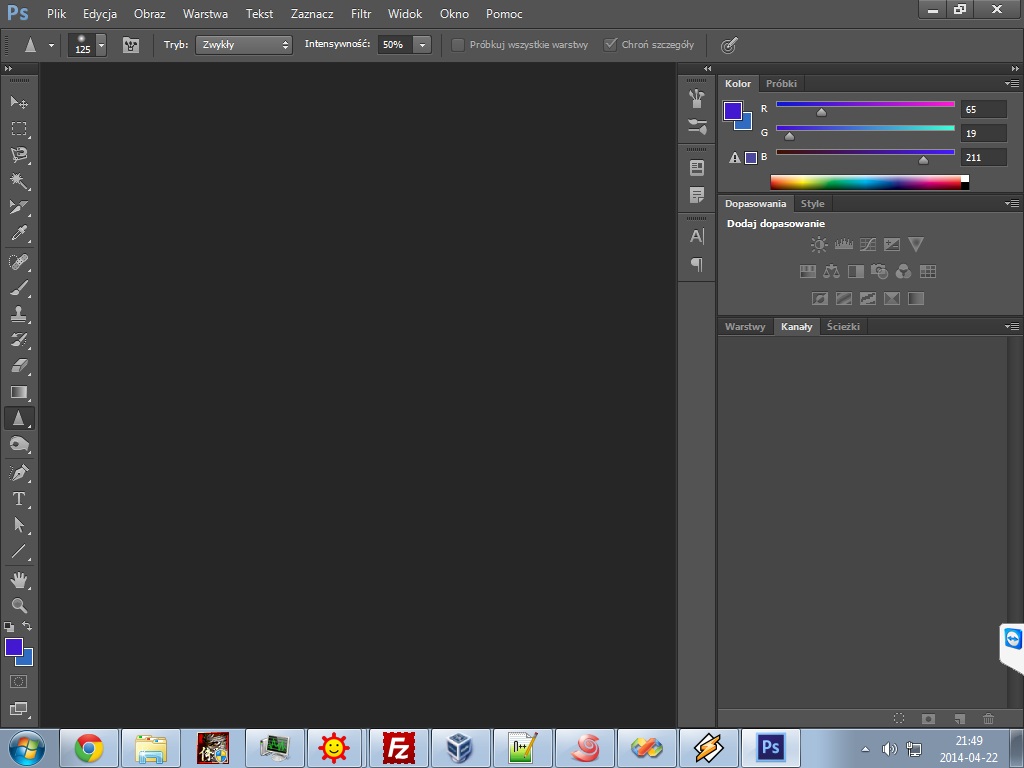
Task: Open the Plik menu
Action: [56, 14]
